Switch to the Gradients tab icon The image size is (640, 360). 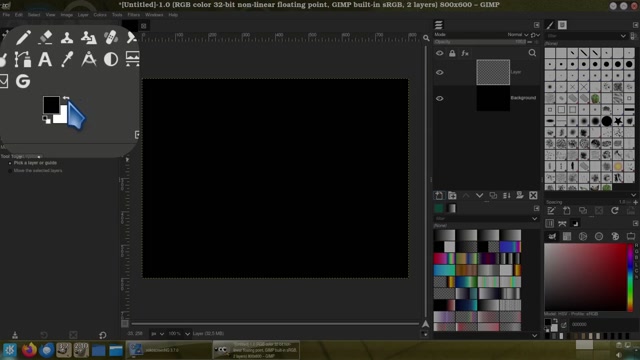pyautogui.click(x=451, y=208)
